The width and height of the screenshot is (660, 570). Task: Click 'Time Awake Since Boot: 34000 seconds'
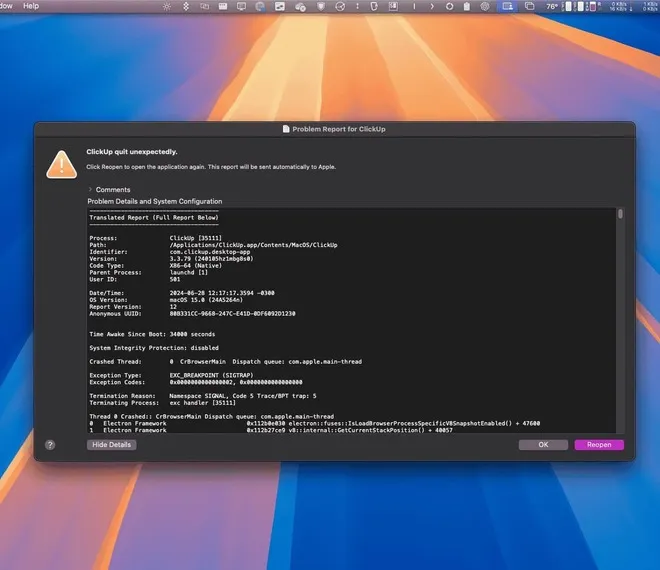point(152,334)
